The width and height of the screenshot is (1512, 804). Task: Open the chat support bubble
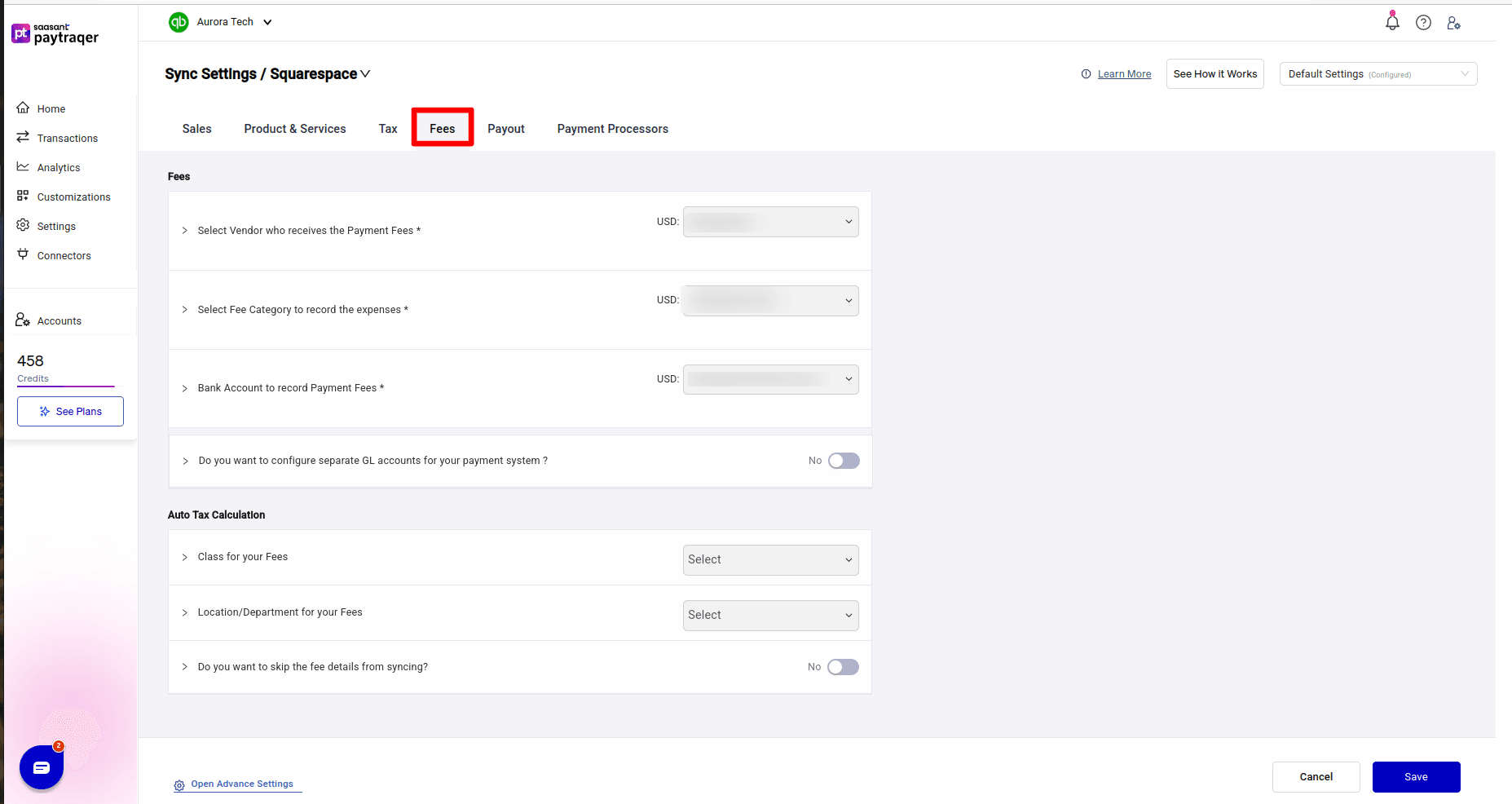coord(41,766)
